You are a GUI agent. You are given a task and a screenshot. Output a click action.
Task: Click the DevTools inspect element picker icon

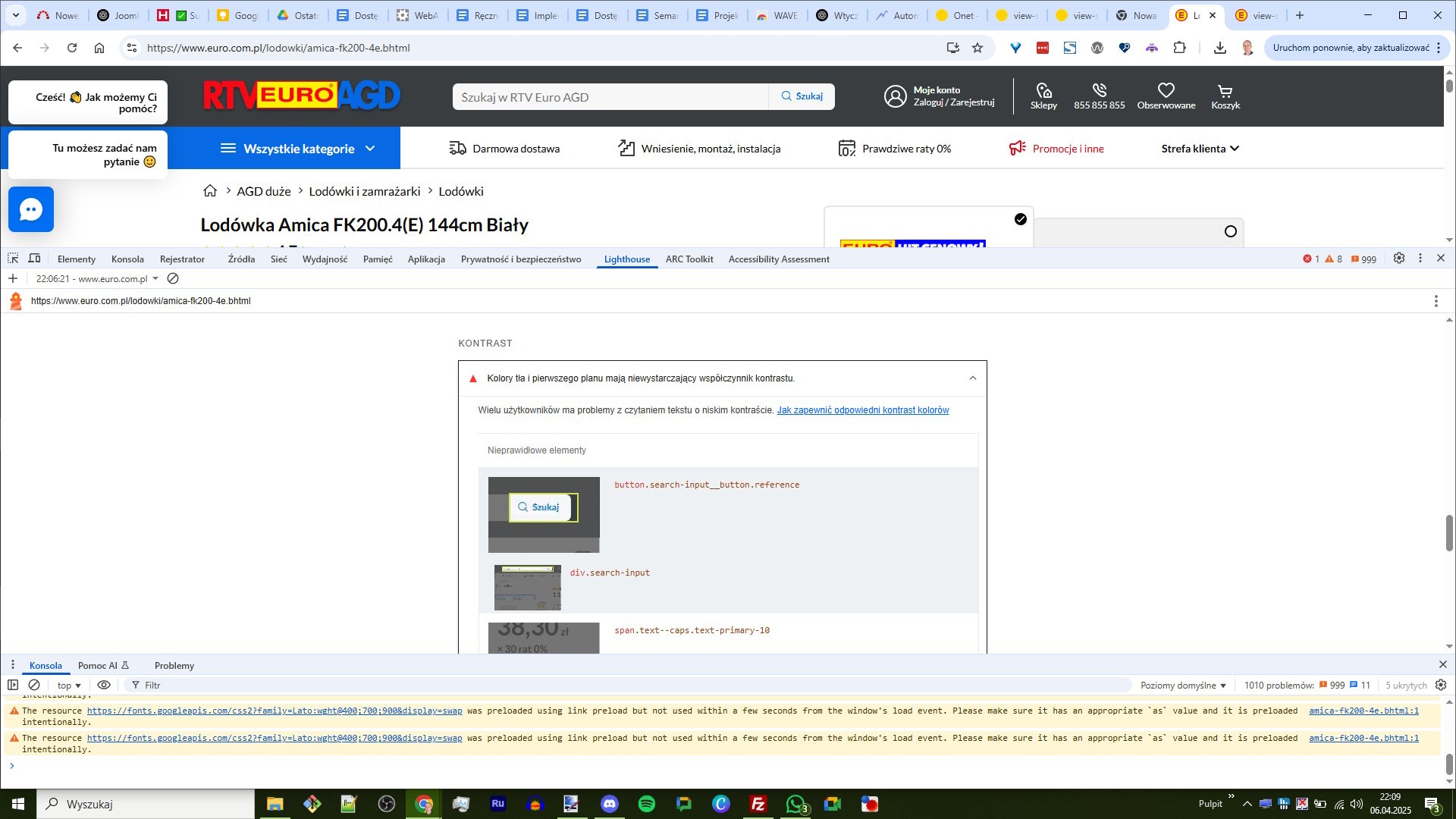pyautogui.click(x=13, y=259)
